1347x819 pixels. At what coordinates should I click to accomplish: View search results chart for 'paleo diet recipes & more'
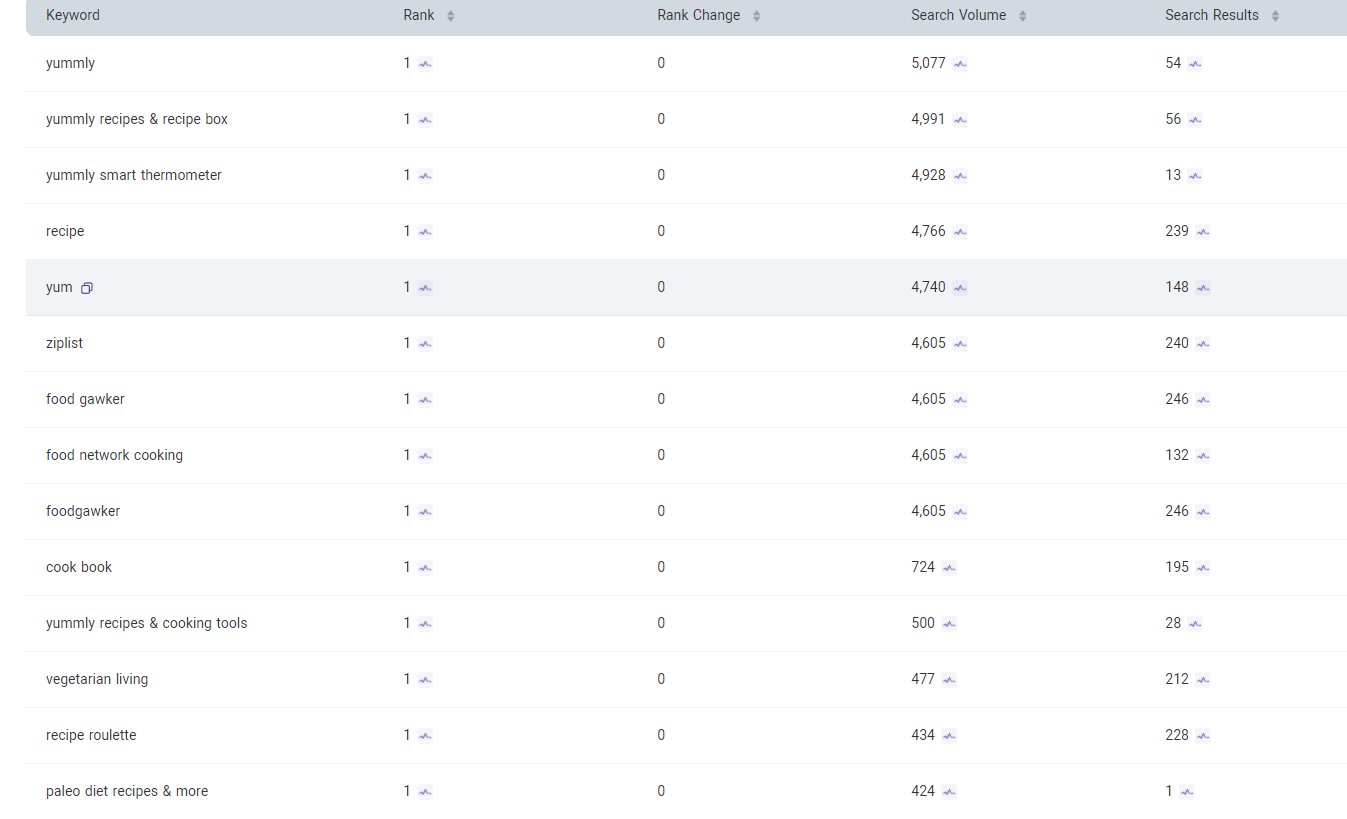coord(1187,792)
